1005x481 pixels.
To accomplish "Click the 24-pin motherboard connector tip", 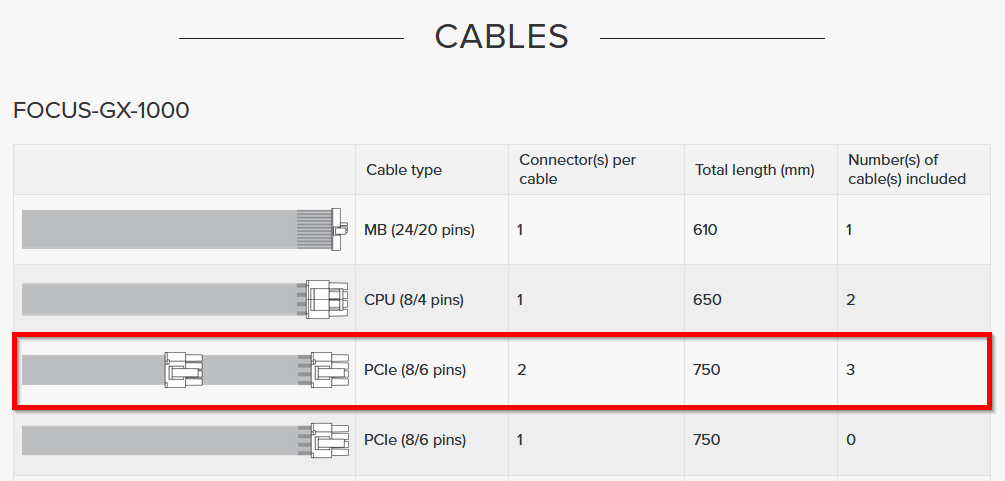I will 339,229.
